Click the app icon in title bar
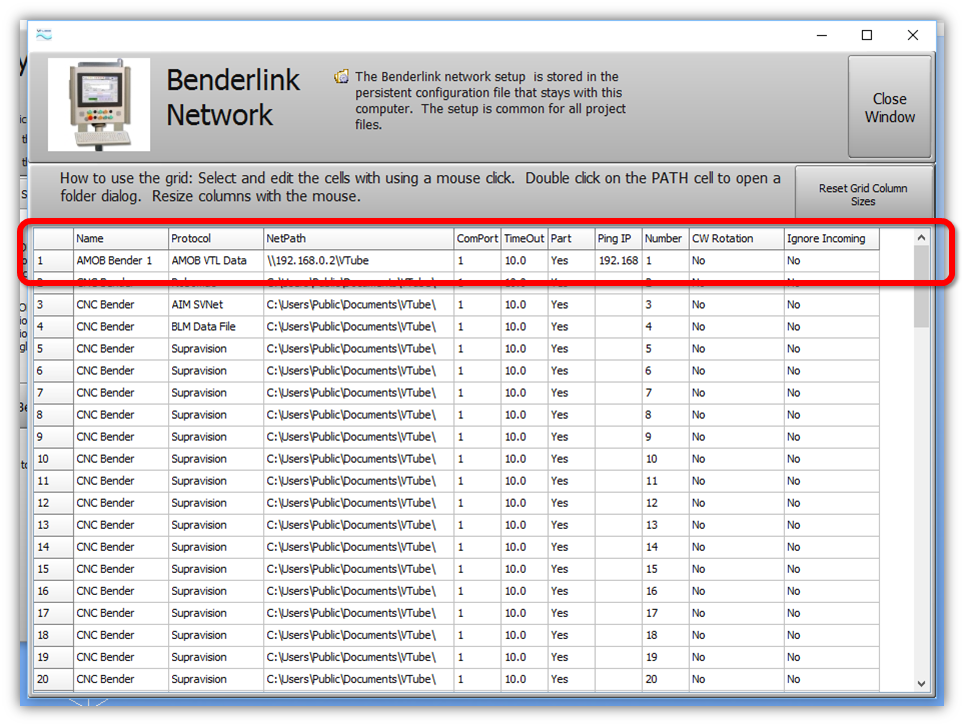The height and width of the screenshot is (726, 964). 43,35
